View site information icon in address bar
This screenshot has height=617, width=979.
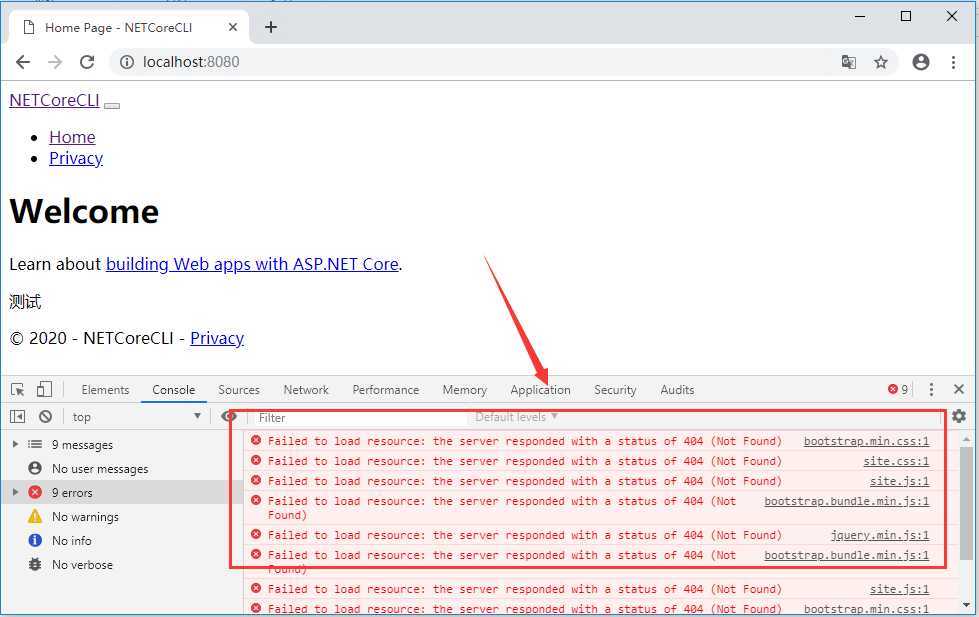pyautogui.click(x=127, y=62)
